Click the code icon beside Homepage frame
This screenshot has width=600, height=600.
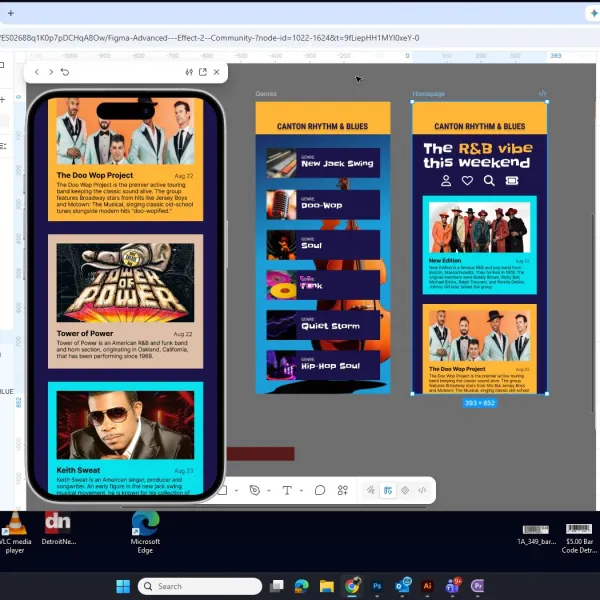542,93
